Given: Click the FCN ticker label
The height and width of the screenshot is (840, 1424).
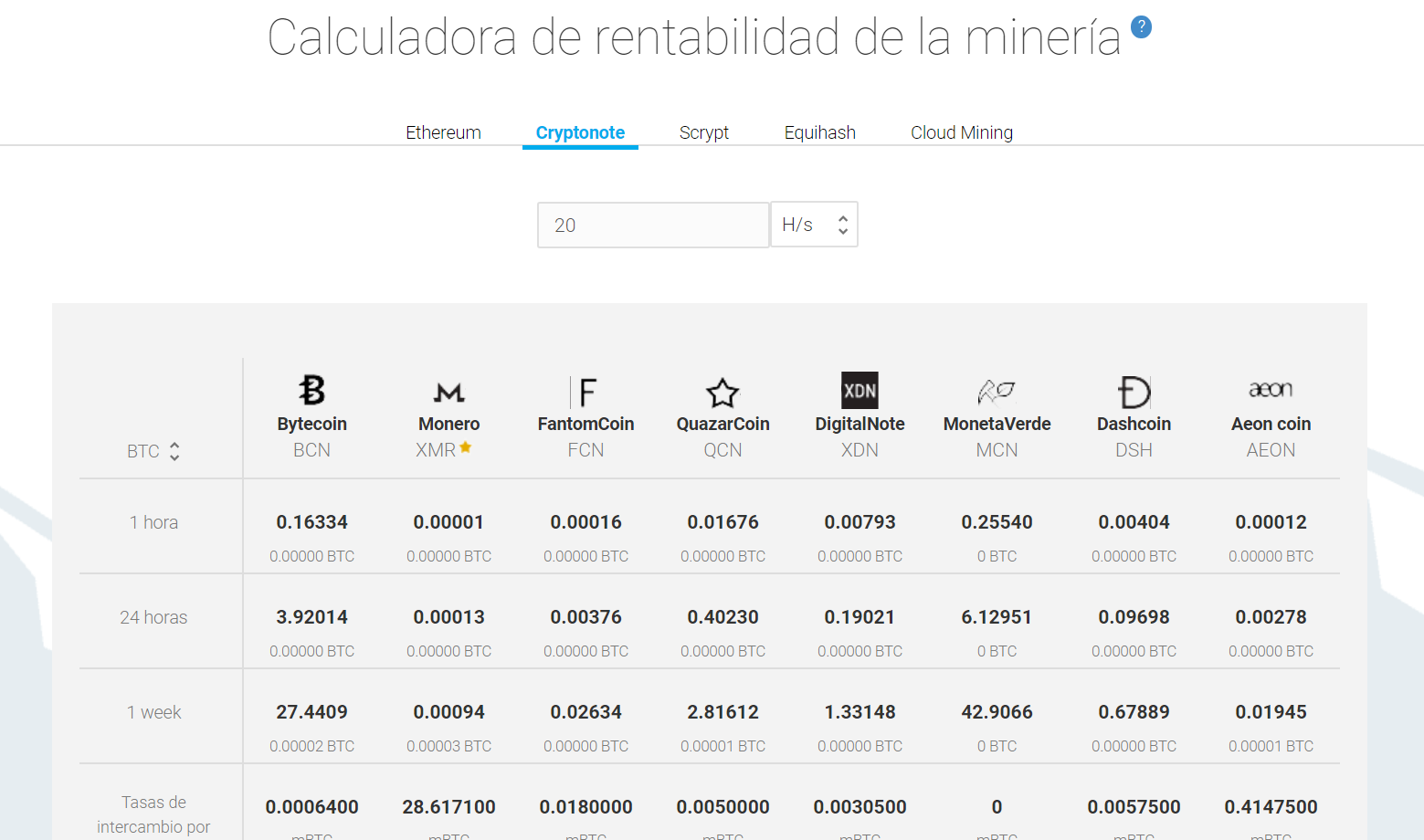Looking at the screenshot, I should tap(586, 450).
